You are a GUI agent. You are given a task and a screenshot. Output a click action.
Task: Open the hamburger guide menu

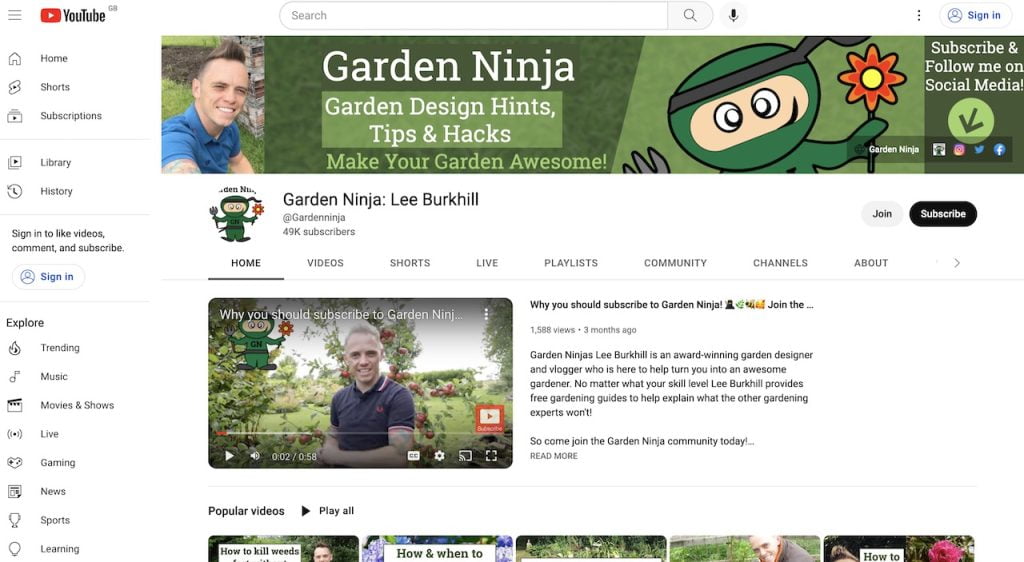[14, 15]
